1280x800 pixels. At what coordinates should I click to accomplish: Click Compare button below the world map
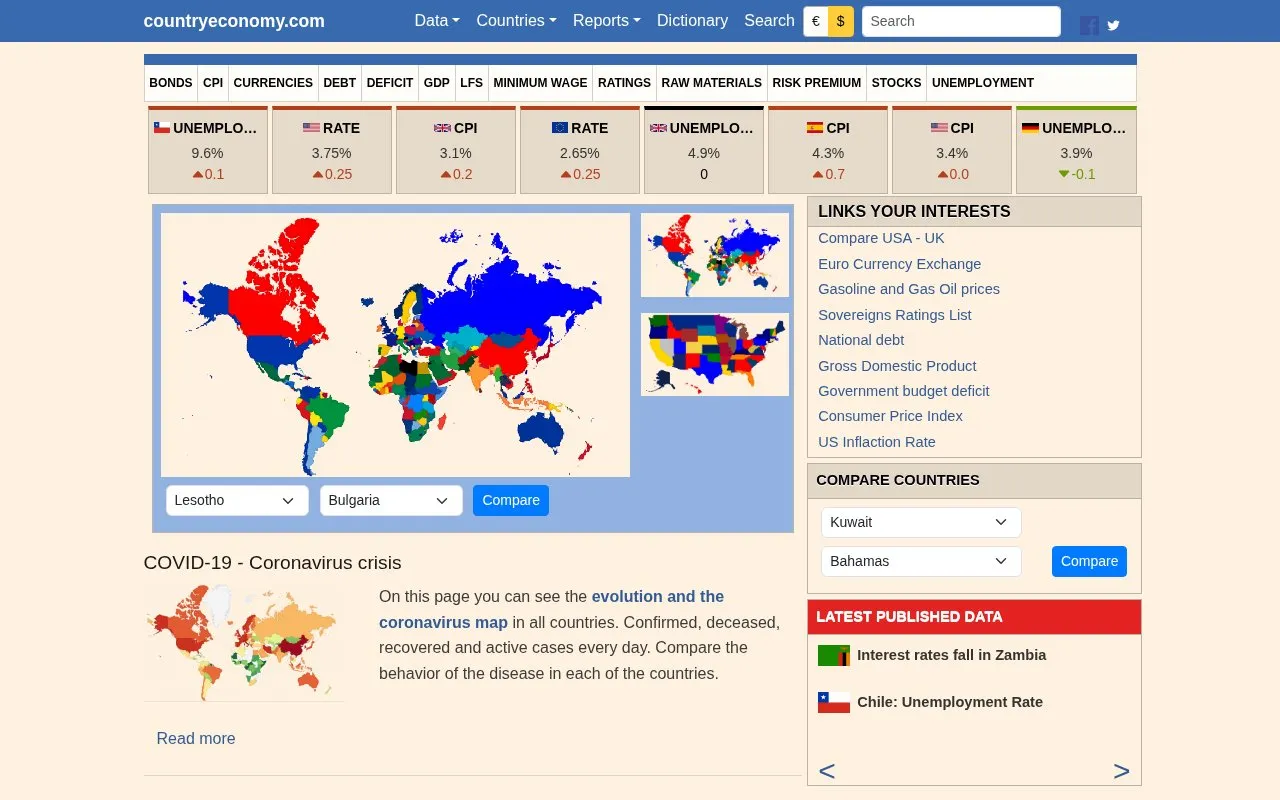pos(511,500)
